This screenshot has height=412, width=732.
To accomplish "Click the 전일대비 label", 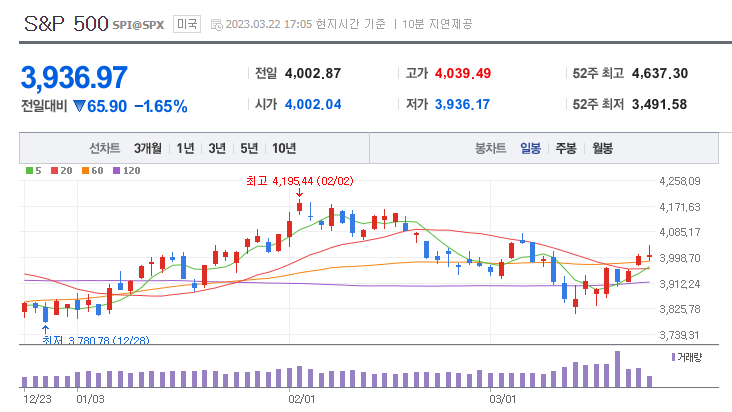I will [44, 106].
